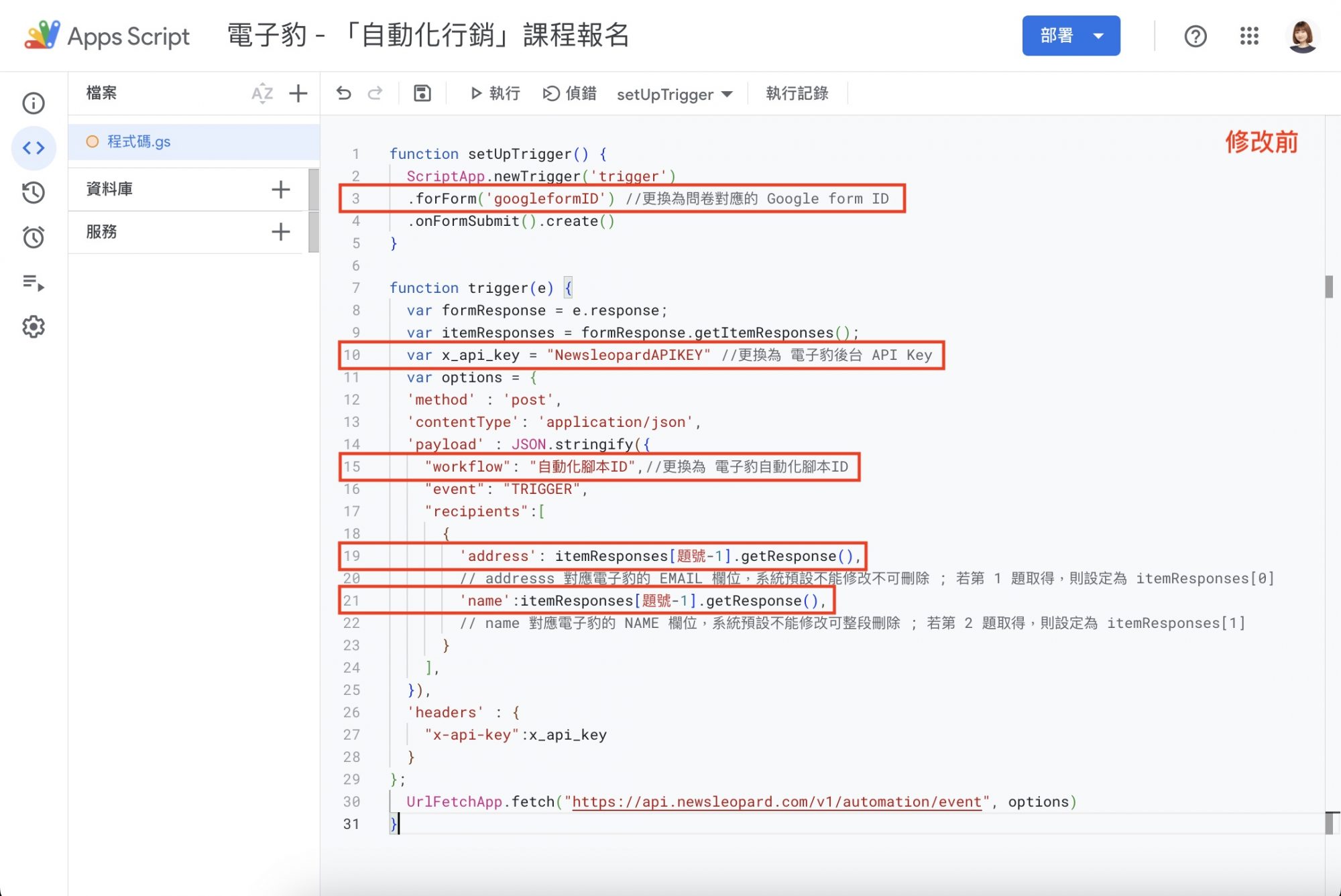The height and width of the screenshot is (896, 1341).
Task: Open the Triggers alarm clock icon
Action: tap(34, 237)
